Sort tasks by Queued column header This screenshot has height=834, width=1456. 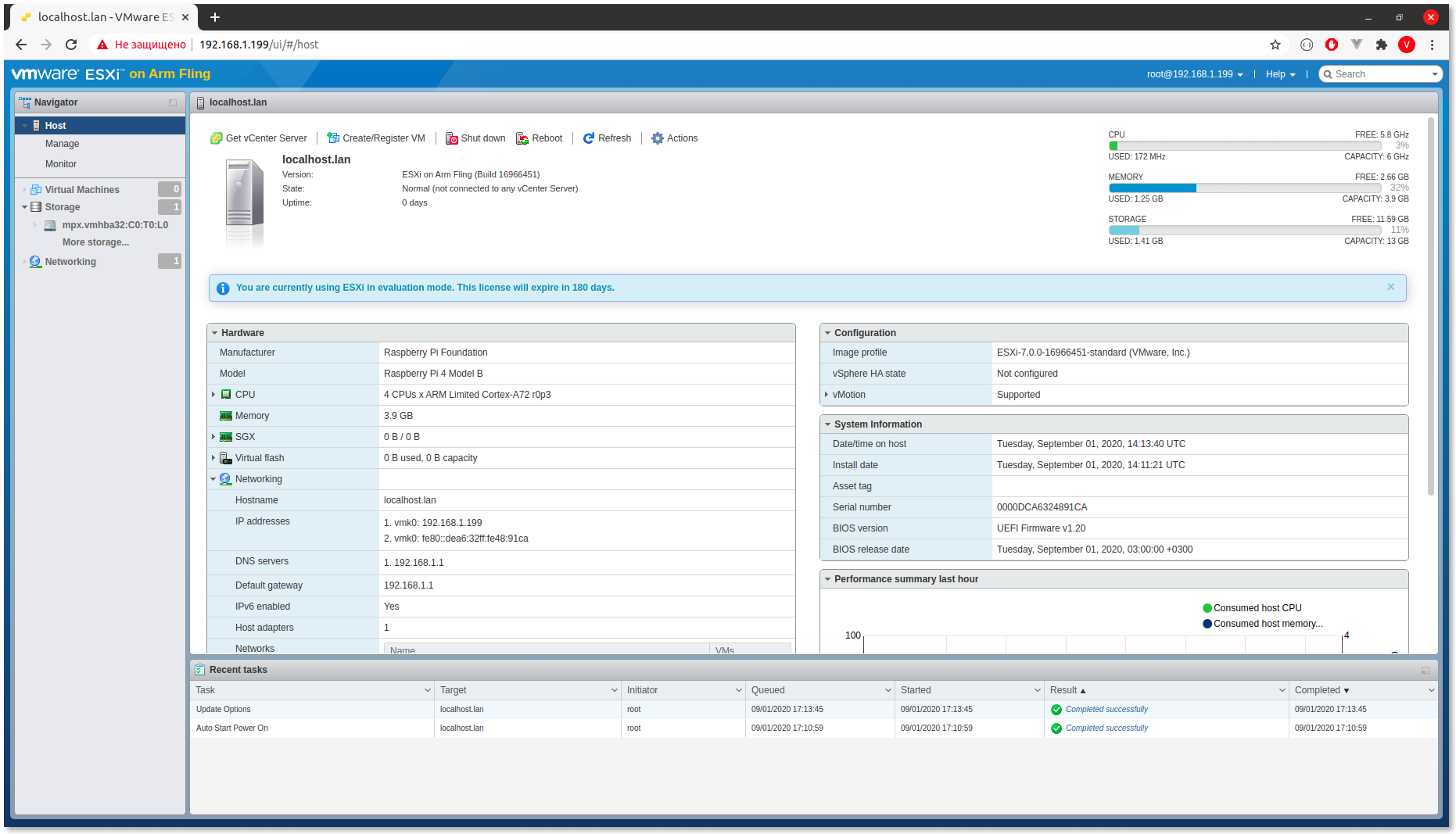[x=820, y=690]
